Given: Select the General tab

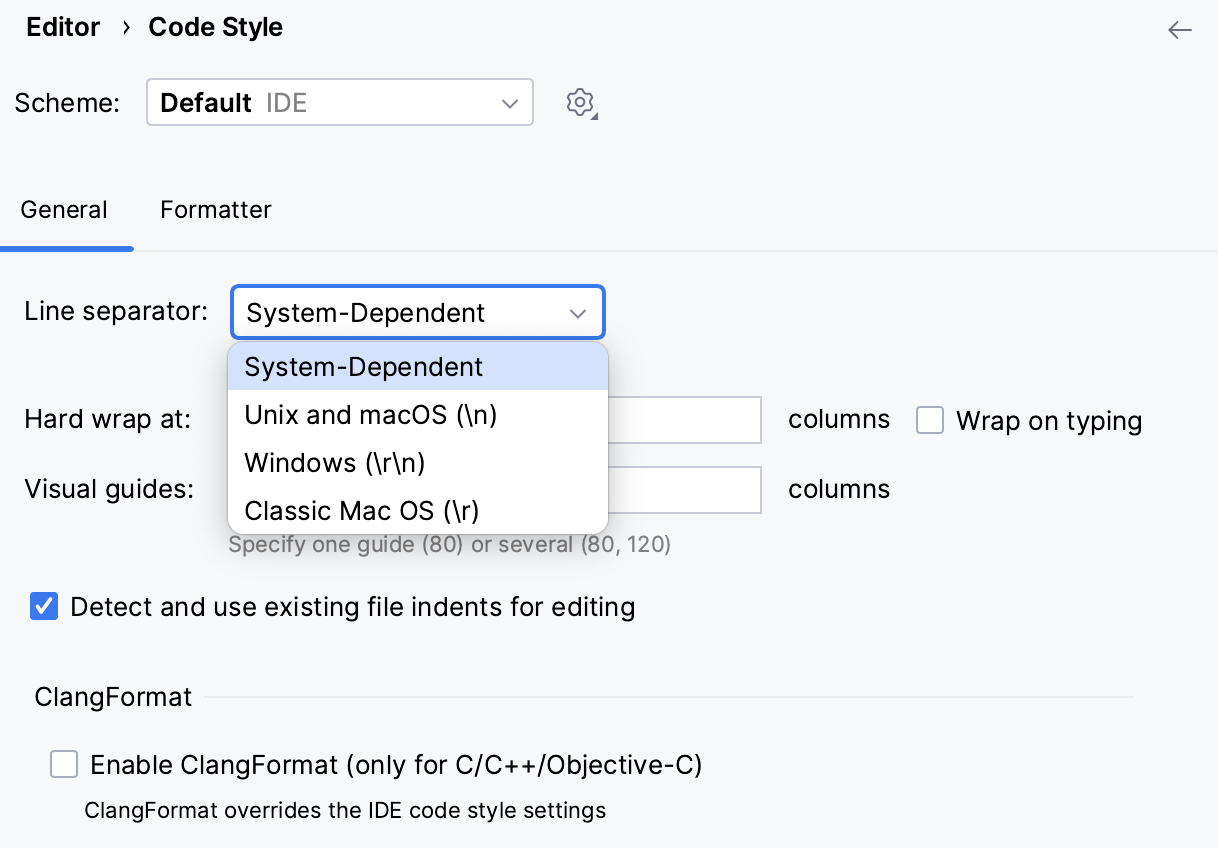Looking at the screenshot, I should click(x=64, y=210).
